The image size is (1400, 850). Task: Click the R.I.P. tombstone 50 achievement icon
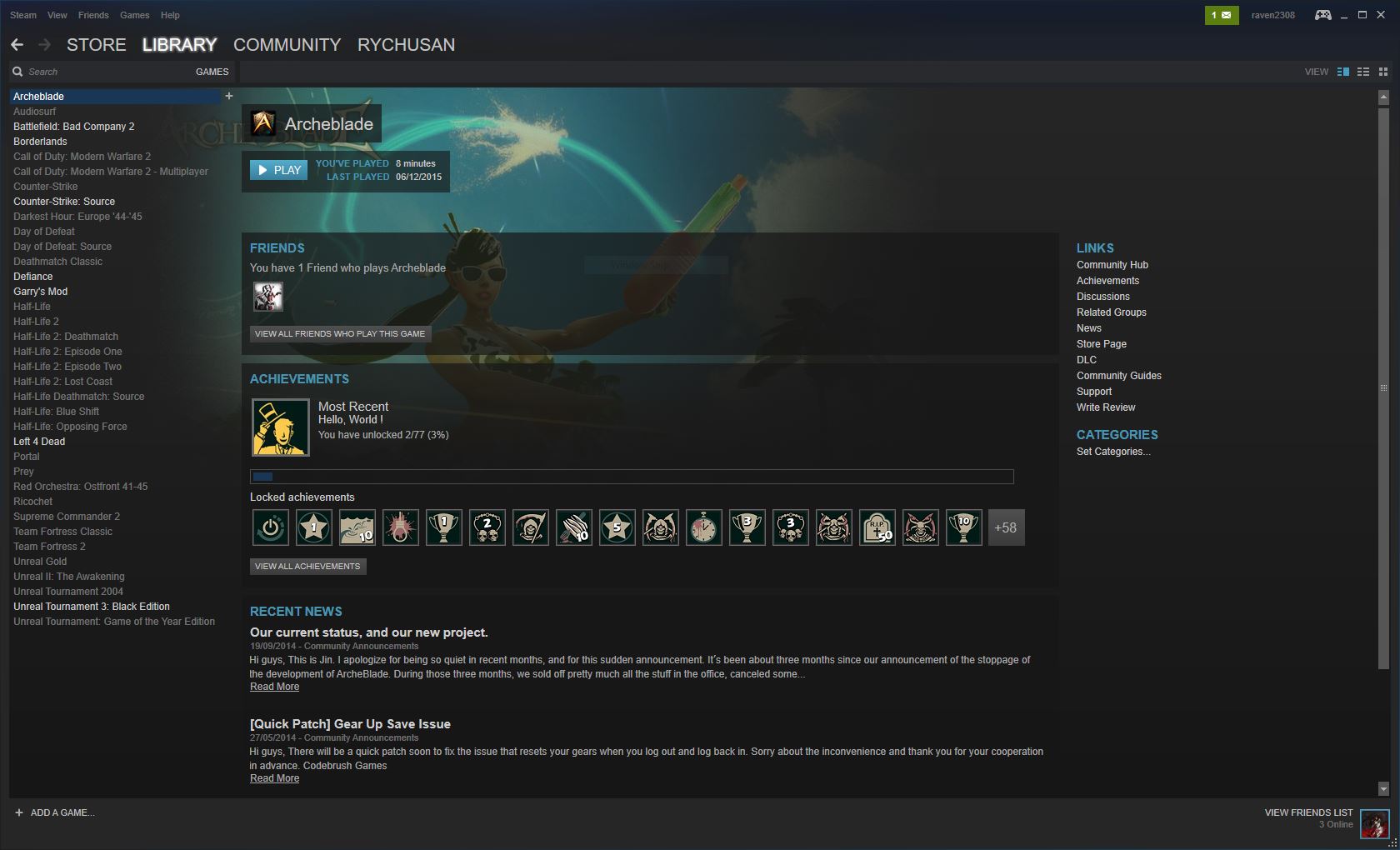(877, 527)
